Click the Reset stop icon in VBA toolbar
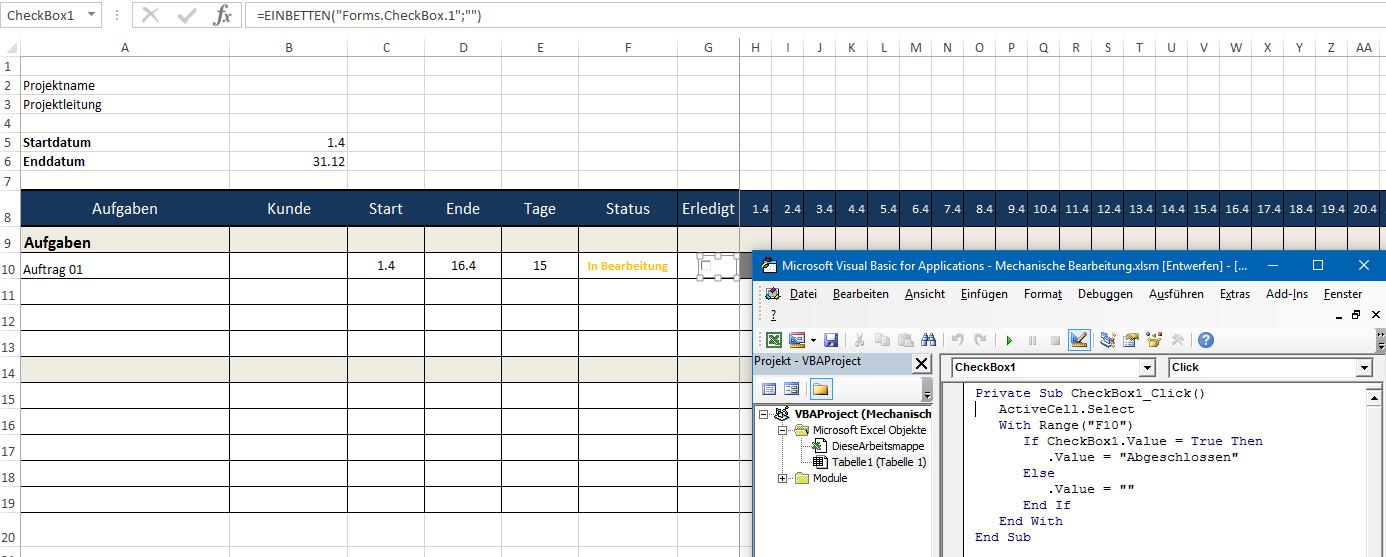 click(1055, 340)
